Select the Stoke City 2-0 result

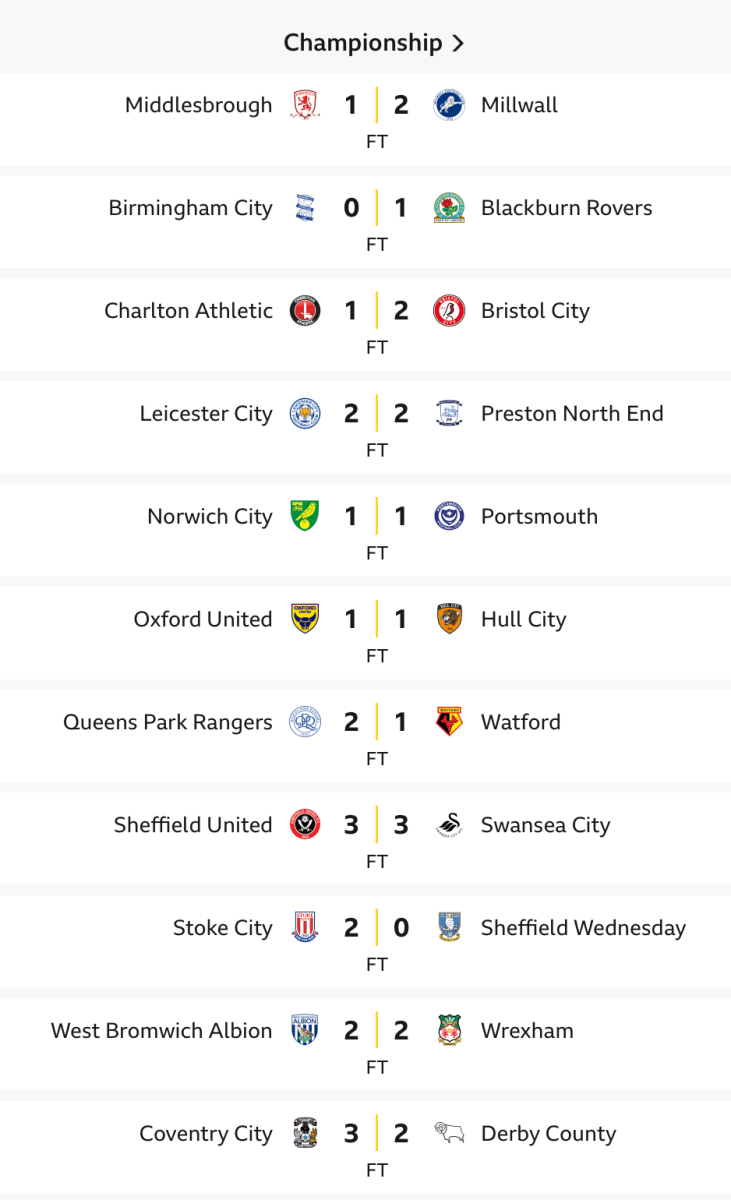[x=376, y=928]
